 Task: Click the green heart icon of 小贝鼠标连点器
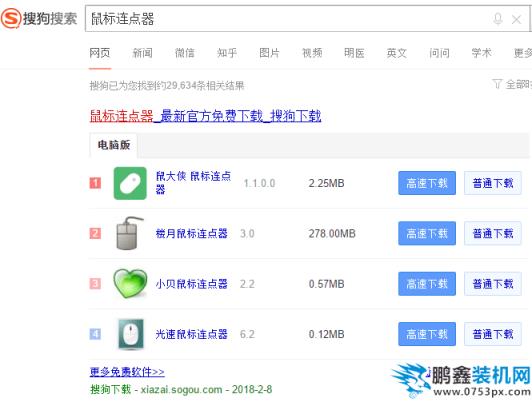coord(130,284)
